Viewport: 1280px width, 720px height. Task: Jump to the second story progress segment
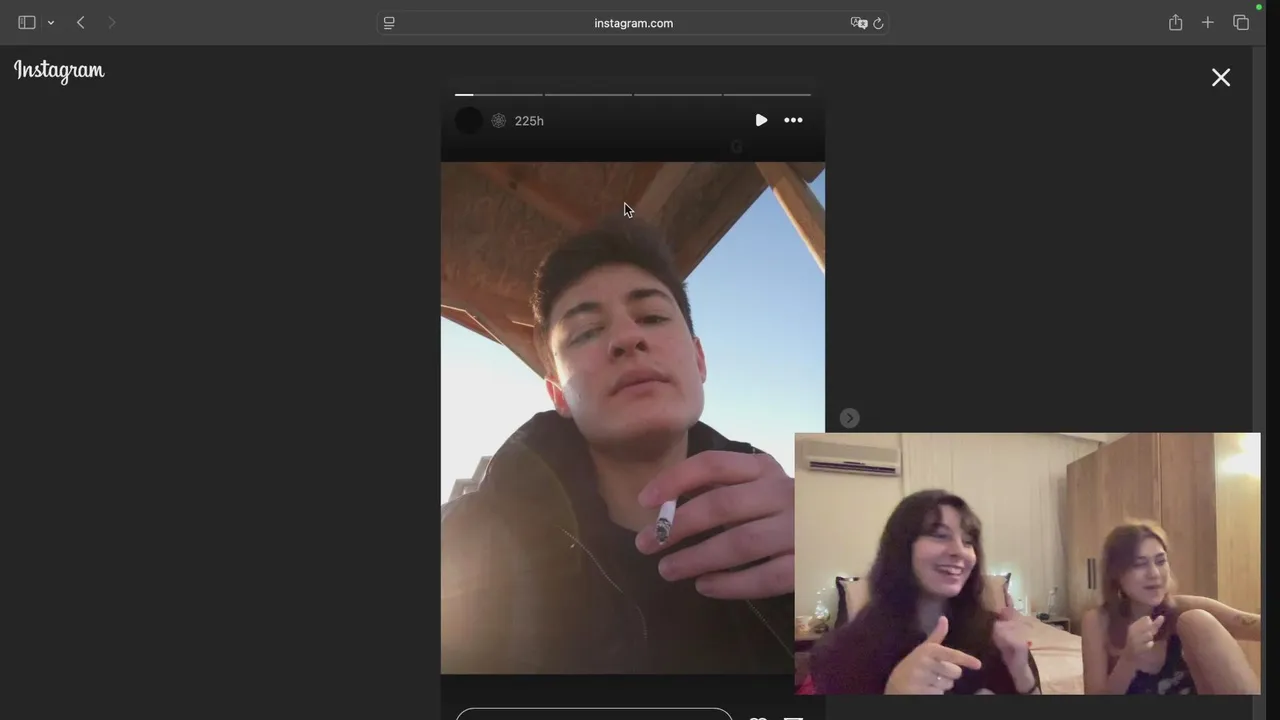click(588, 95)
